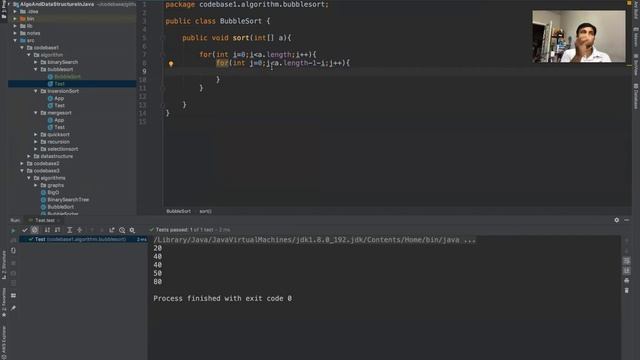The height and width of the screenshot is (360, 640).
Task: Click the JDK path line in console
Action: pos(314,240)
